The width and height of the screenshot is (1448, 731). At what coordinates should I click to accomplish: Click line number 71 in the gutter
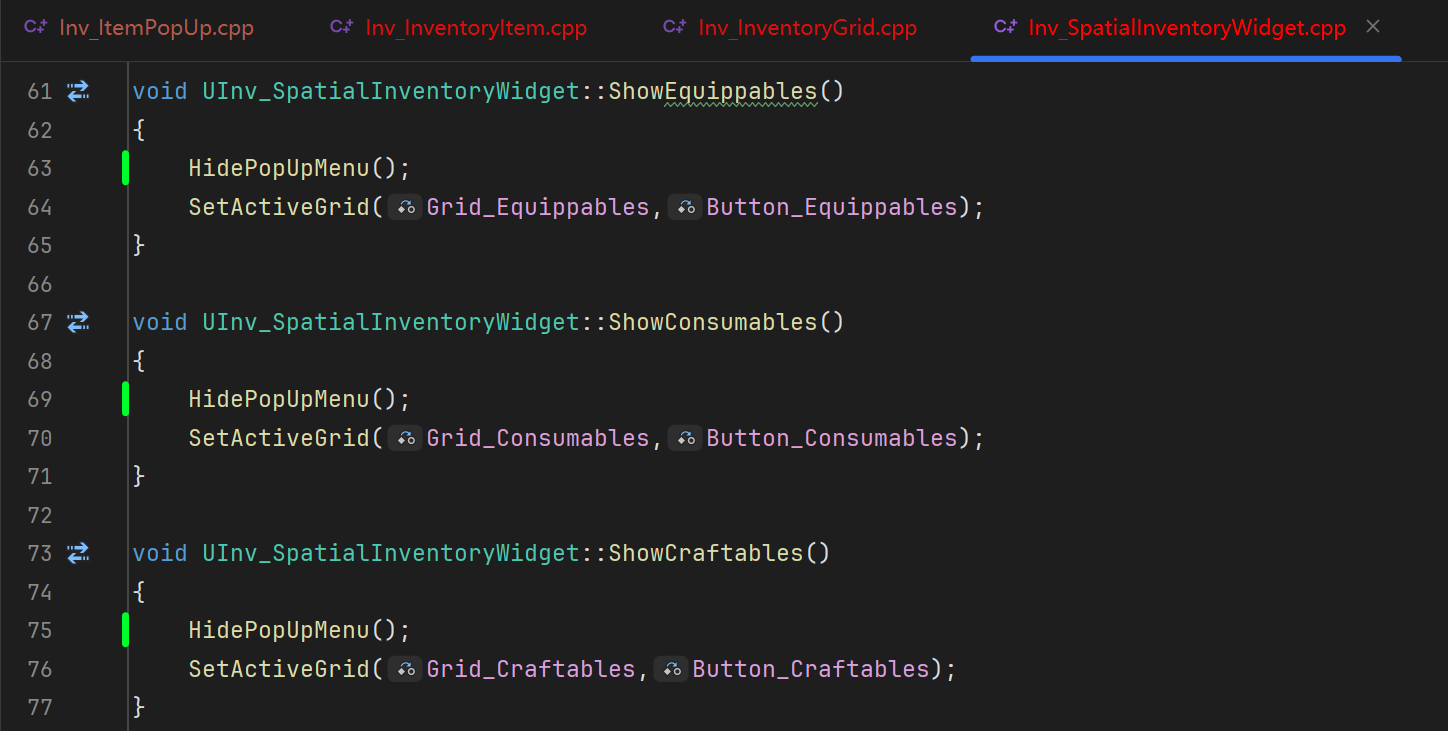tap(39, 476)
